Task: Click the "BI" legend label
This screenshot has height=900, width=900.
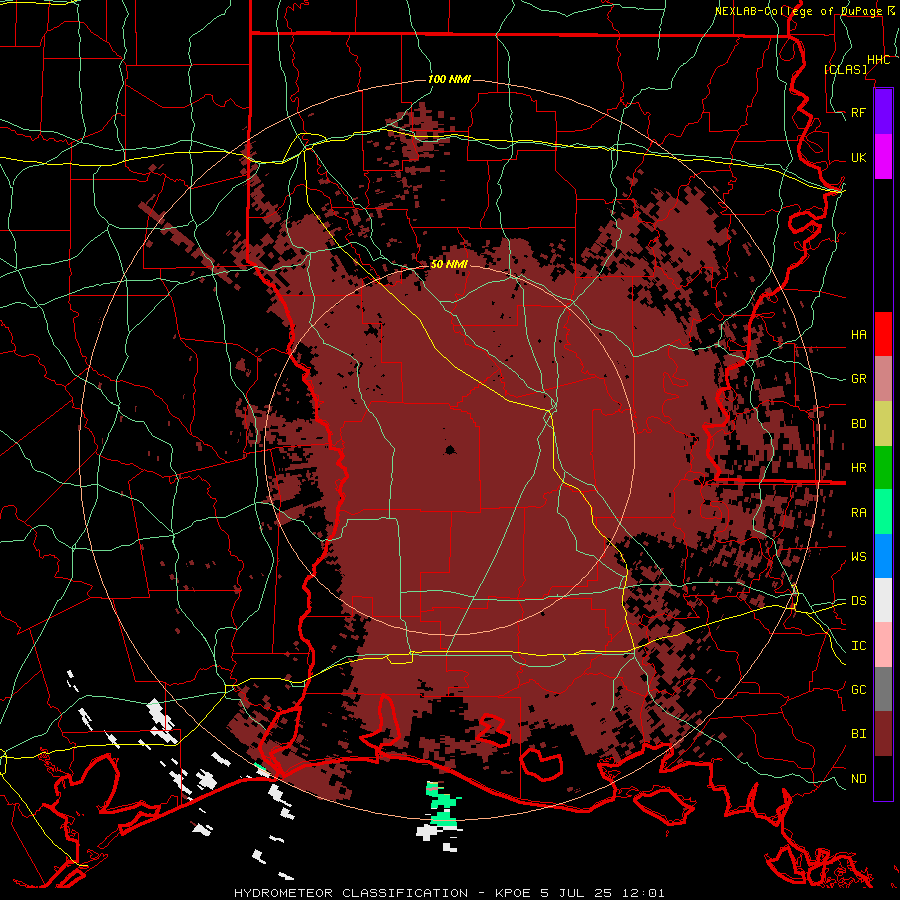Action: pos(859,734)
